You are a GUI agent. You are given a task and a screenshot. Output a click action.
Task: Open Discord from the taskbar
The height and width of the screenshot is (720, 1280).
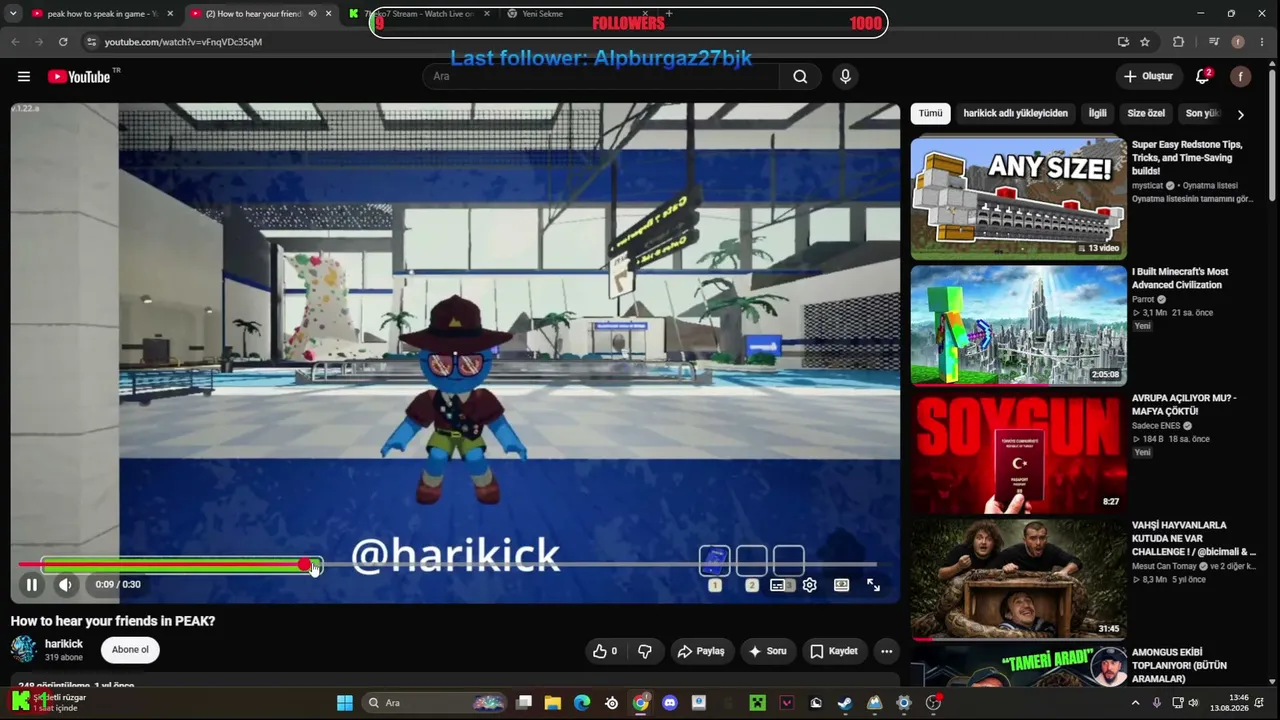[670, 703]
